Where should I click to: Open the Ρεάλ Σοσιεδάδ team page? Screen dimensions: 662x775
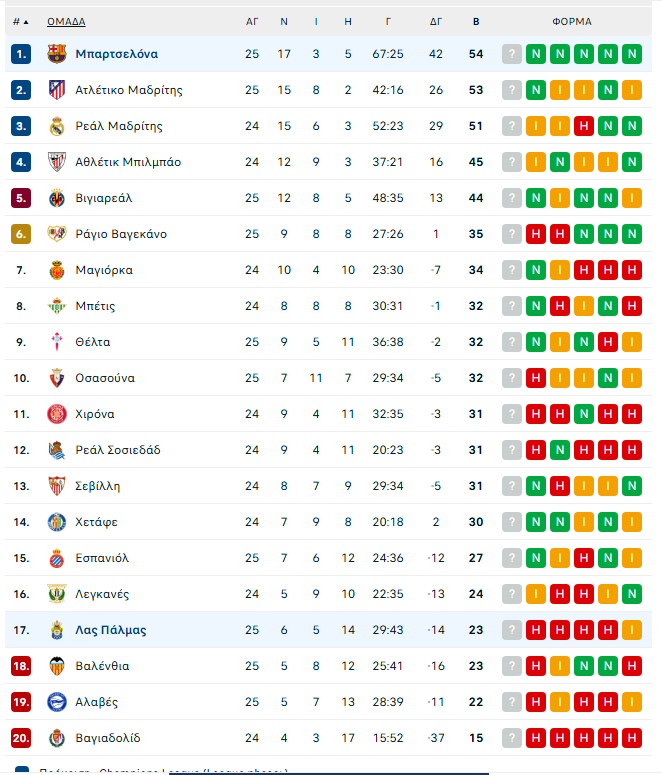click(118, 450)
